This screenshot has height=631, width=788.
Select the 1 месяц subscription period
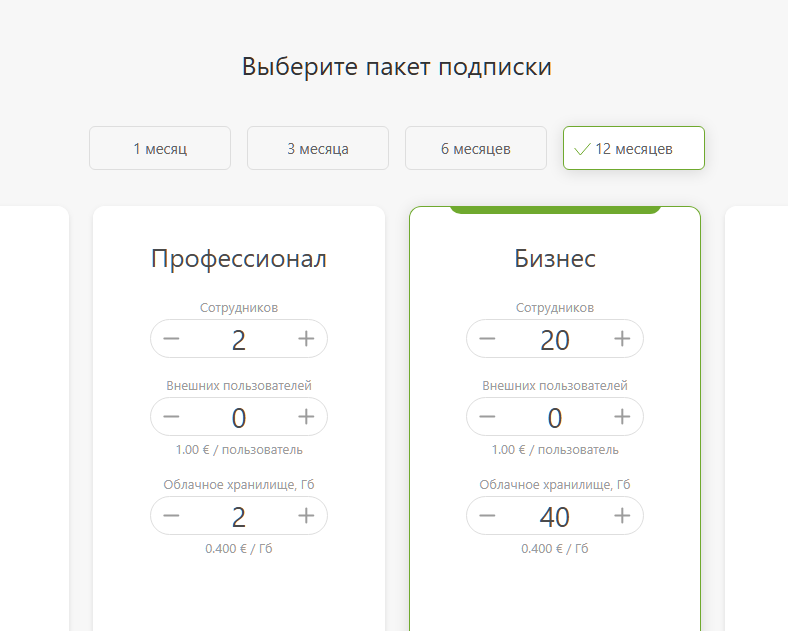[x=160, y=148]
